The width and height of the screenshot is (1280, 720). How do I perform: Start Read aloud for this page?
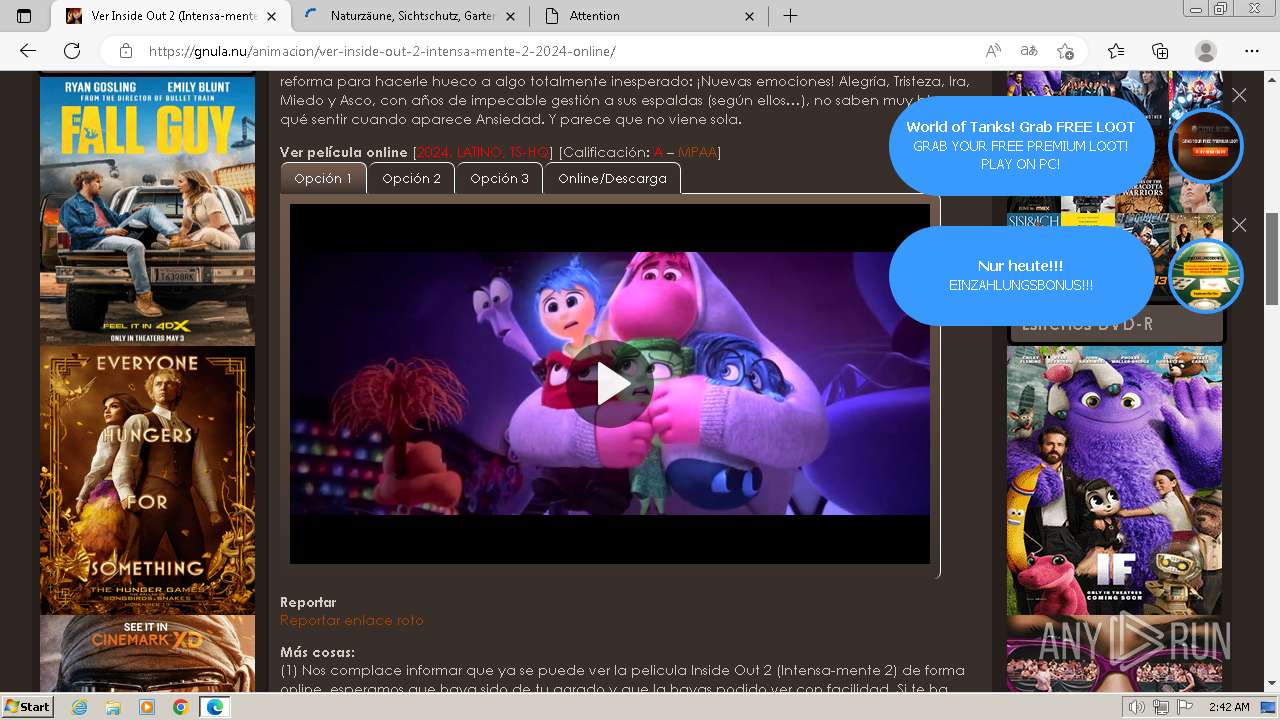(993, 51)
